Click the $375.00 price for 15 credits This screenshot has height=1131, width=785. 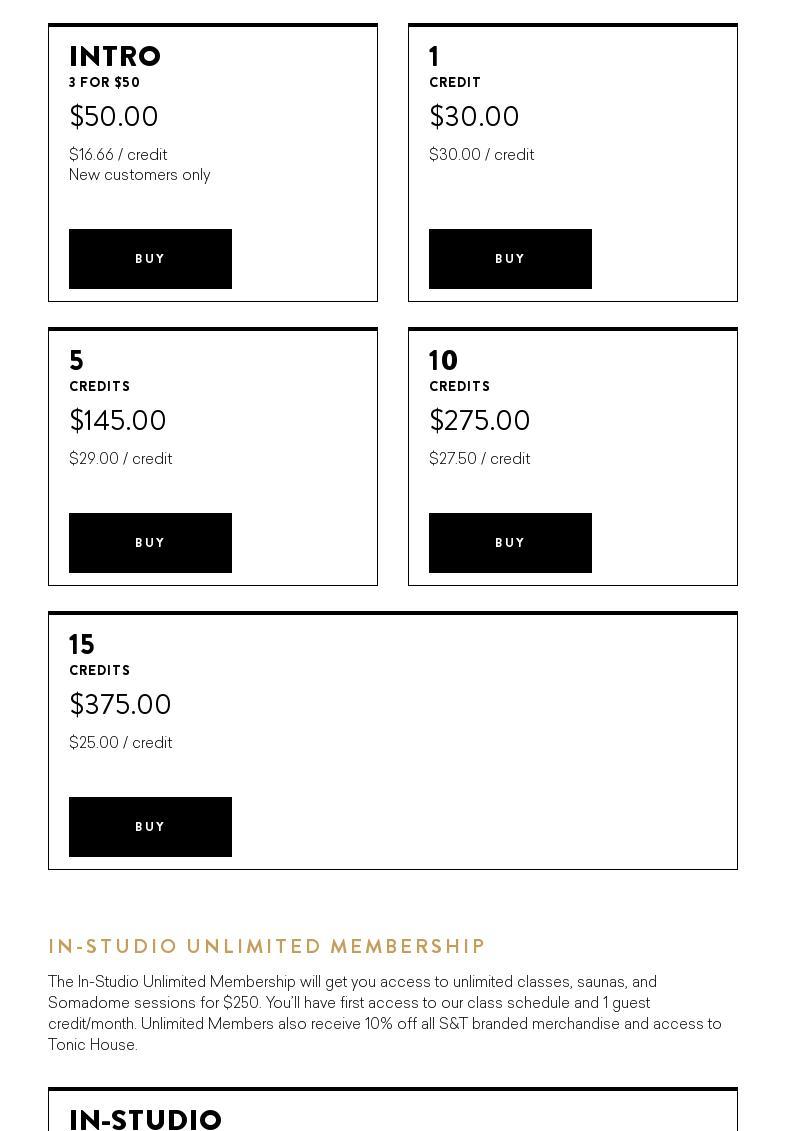(x=120, y=705)
